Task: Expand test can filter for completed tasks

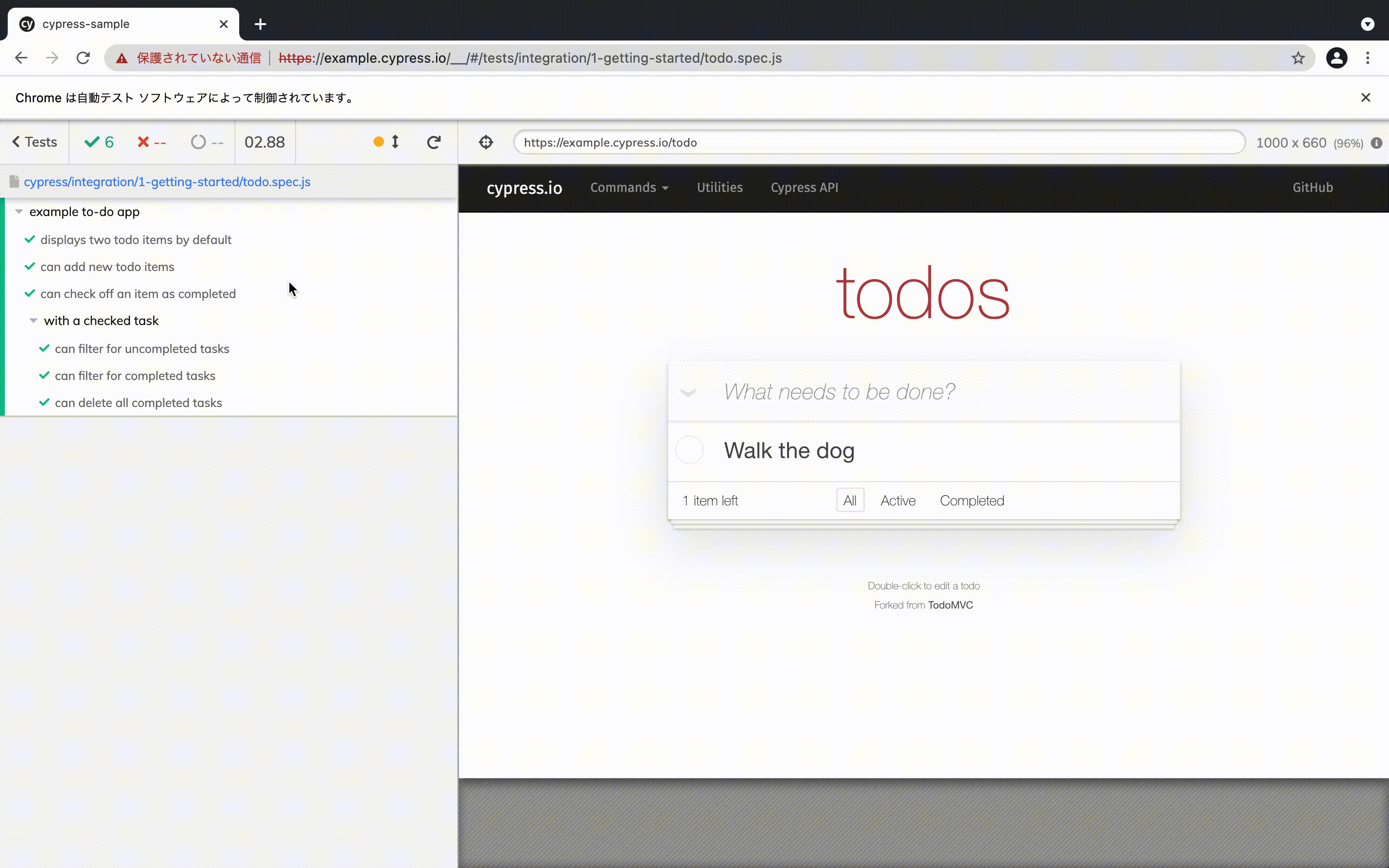Action: (135, 376)
